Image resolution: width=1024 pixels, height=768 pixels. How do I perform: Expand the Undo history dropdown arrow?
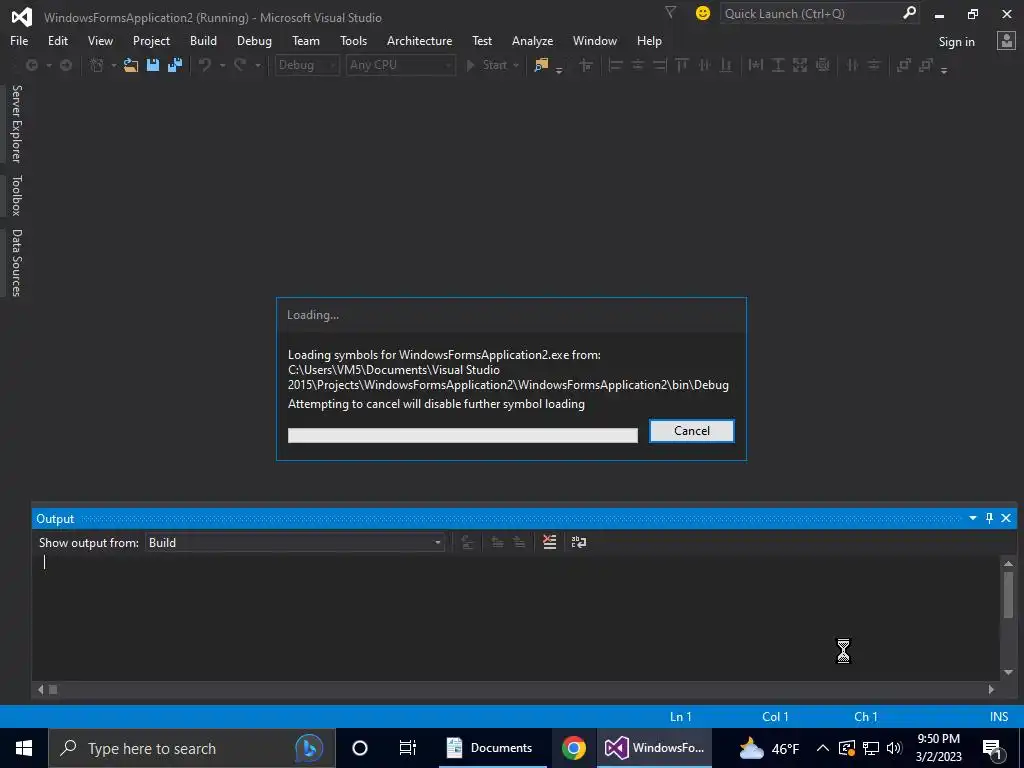click(x=222, y=65)
